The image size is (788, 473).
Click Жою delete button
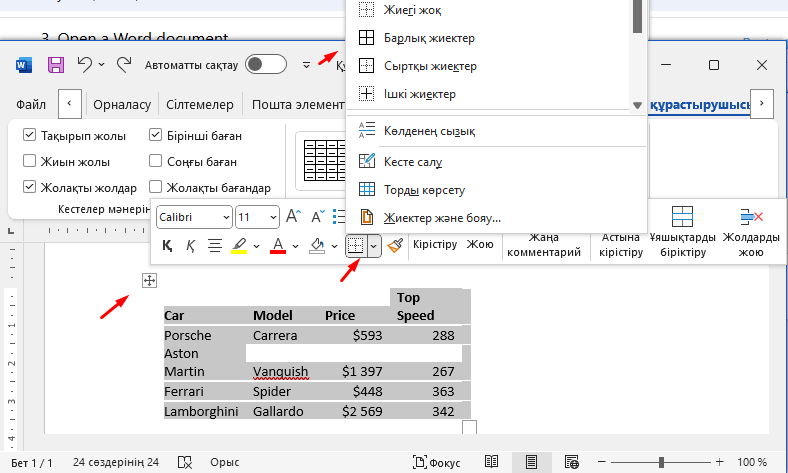coord(480,244)
